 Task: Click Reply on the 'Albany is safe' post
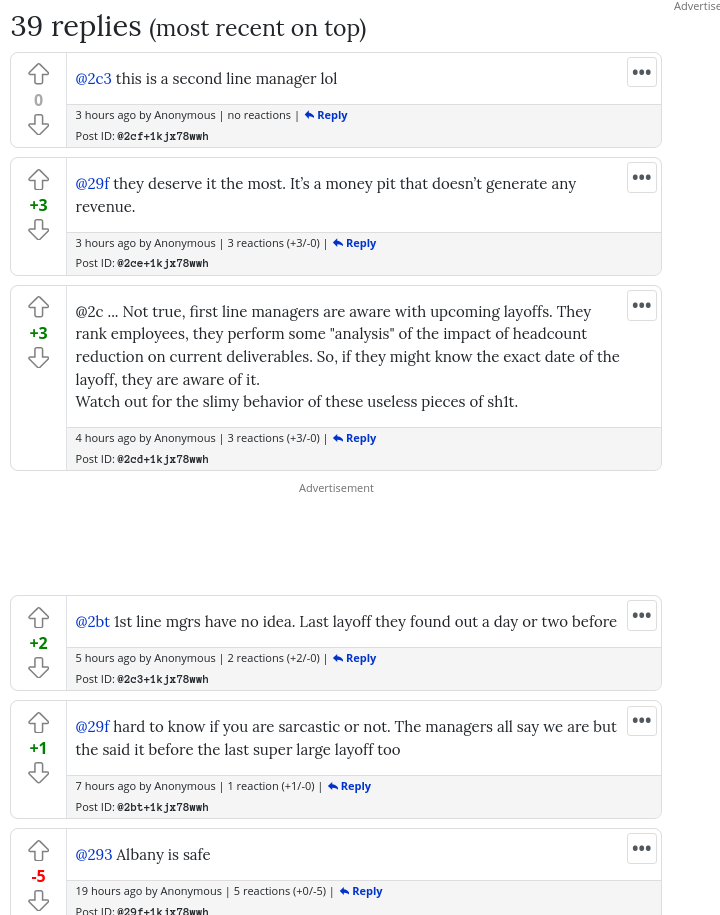(361, 891)
